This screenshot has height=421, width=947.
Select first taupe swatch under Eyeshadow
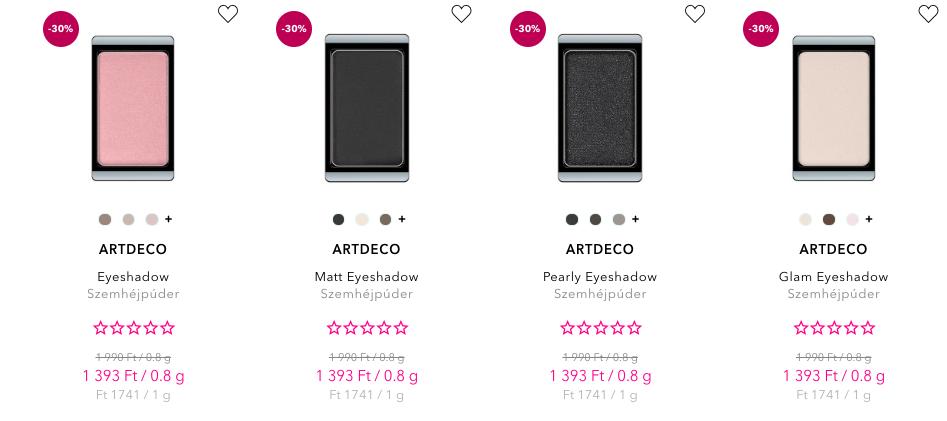pos(105,219)
